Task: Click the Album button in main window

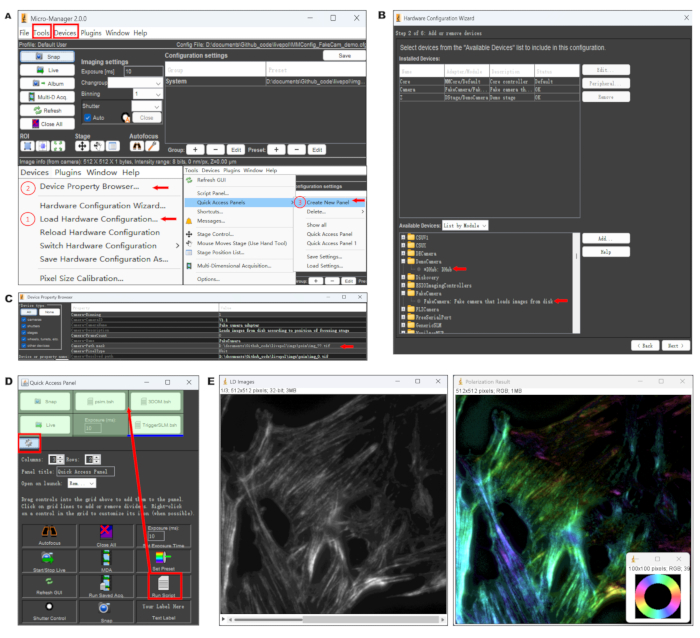Action: [x=47, y=83]
